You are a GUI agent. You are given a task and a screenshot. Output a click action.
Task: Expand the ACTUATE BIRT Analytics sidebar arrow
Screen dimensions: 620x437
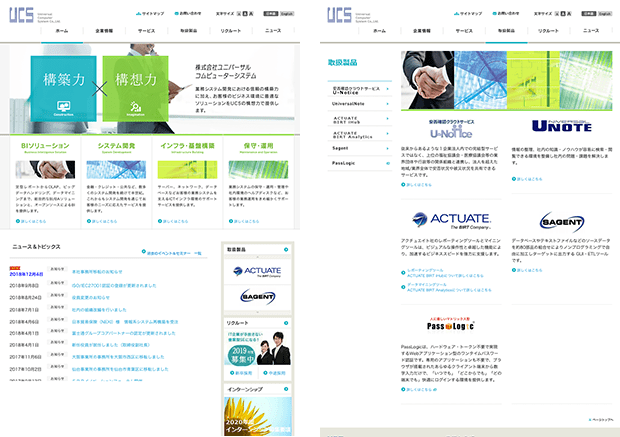[x=388, y=134]
